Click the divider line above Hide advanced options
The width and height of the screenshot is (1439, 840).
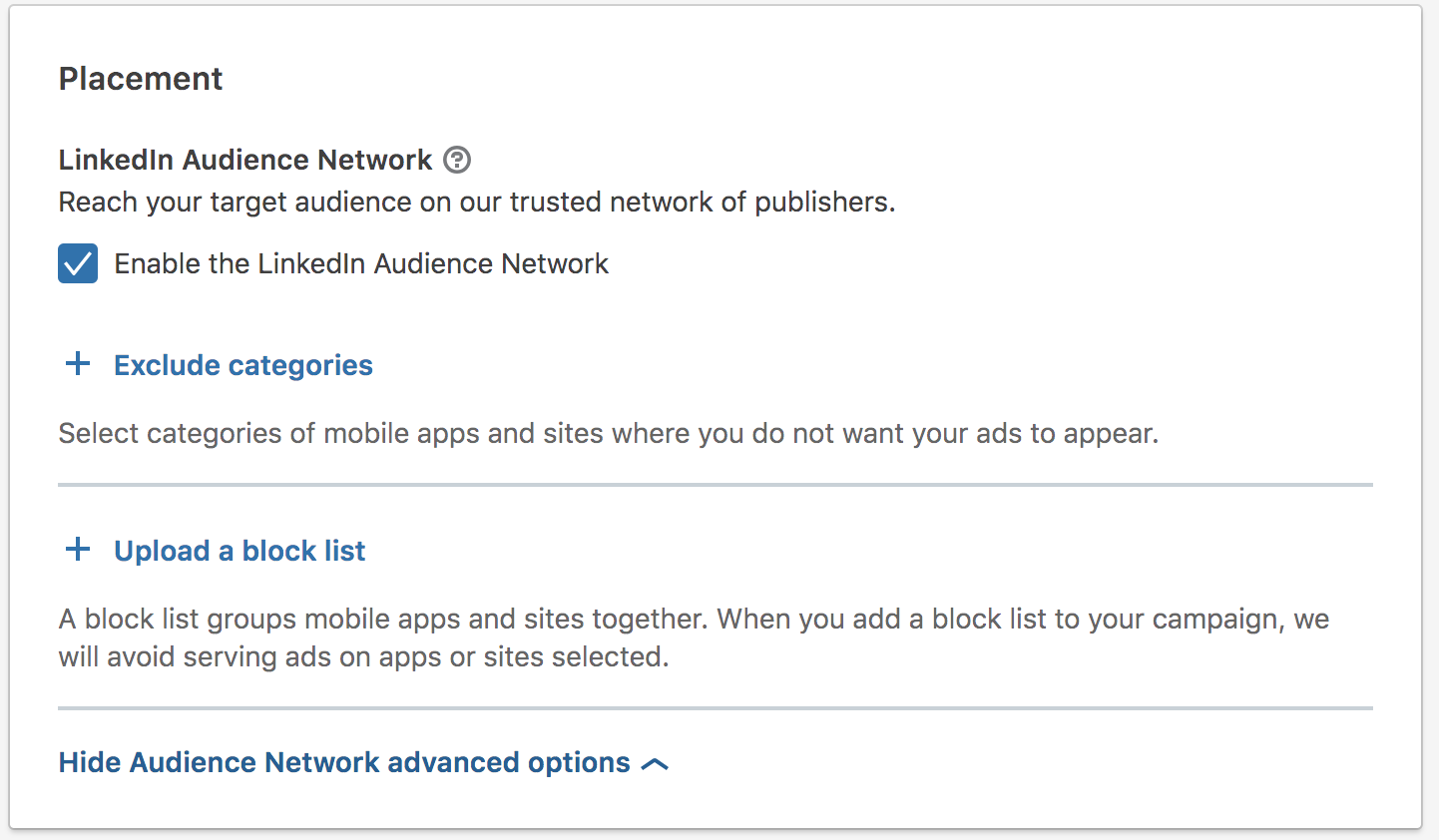(x=716, y=708)
